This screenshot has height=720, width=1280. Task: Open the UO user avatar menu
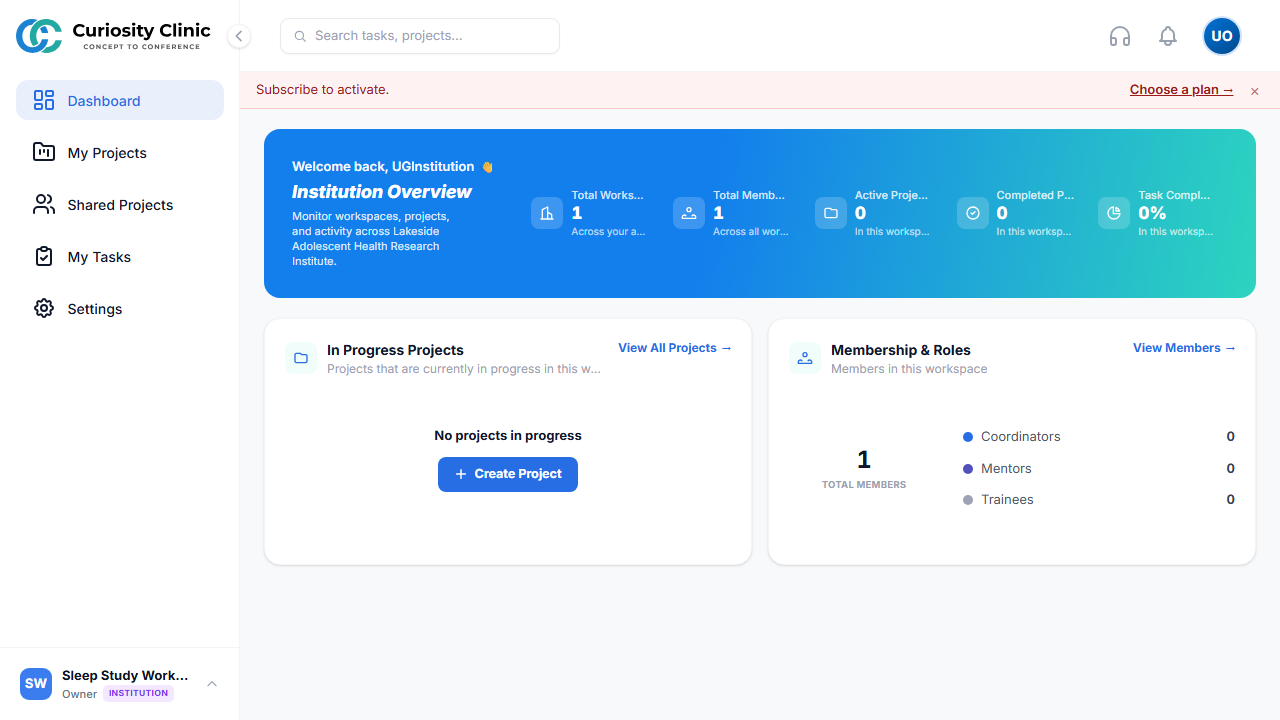tap(1222, 36)
